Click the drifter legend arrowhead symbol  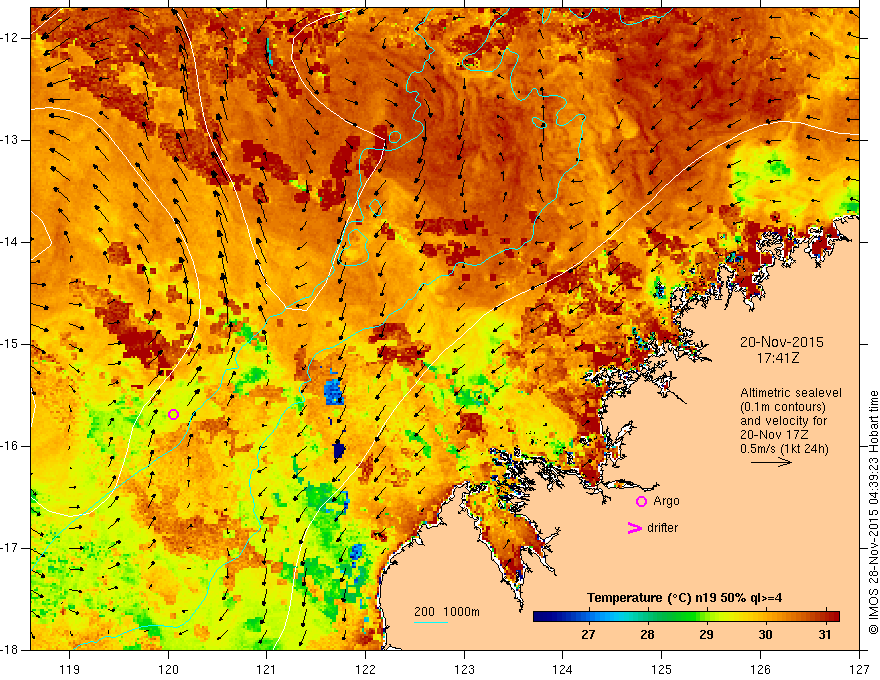tap(634, 528)
